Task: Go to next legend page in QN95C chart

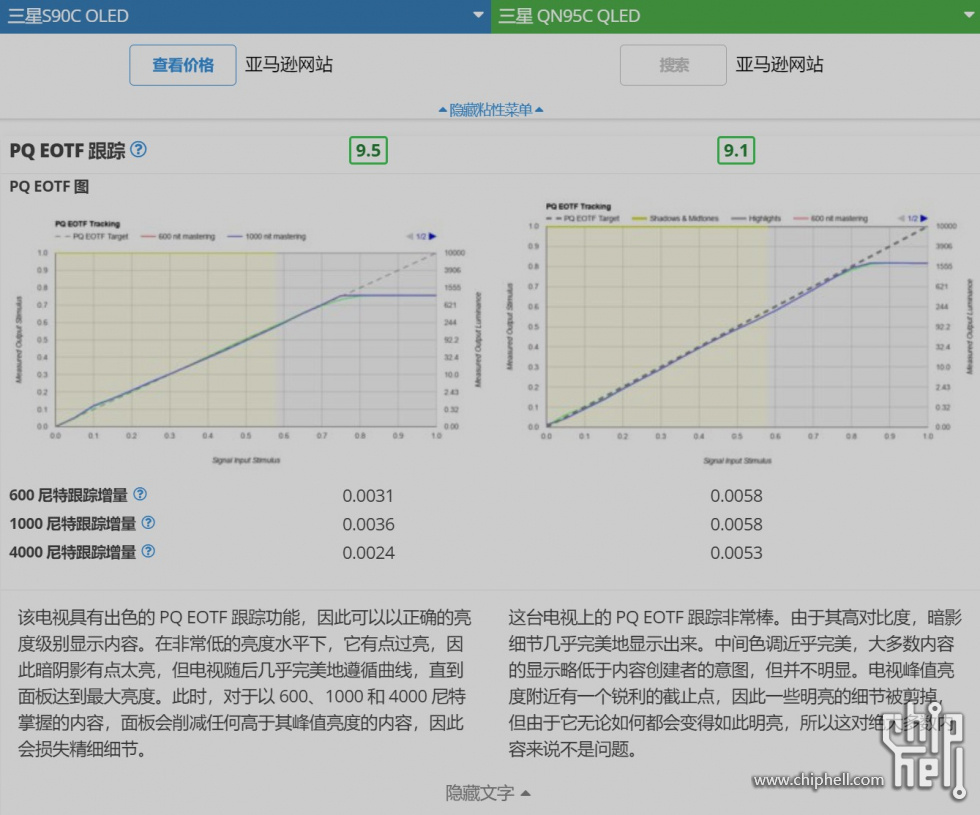Action: pyautogui.click(x=924, y=218)
